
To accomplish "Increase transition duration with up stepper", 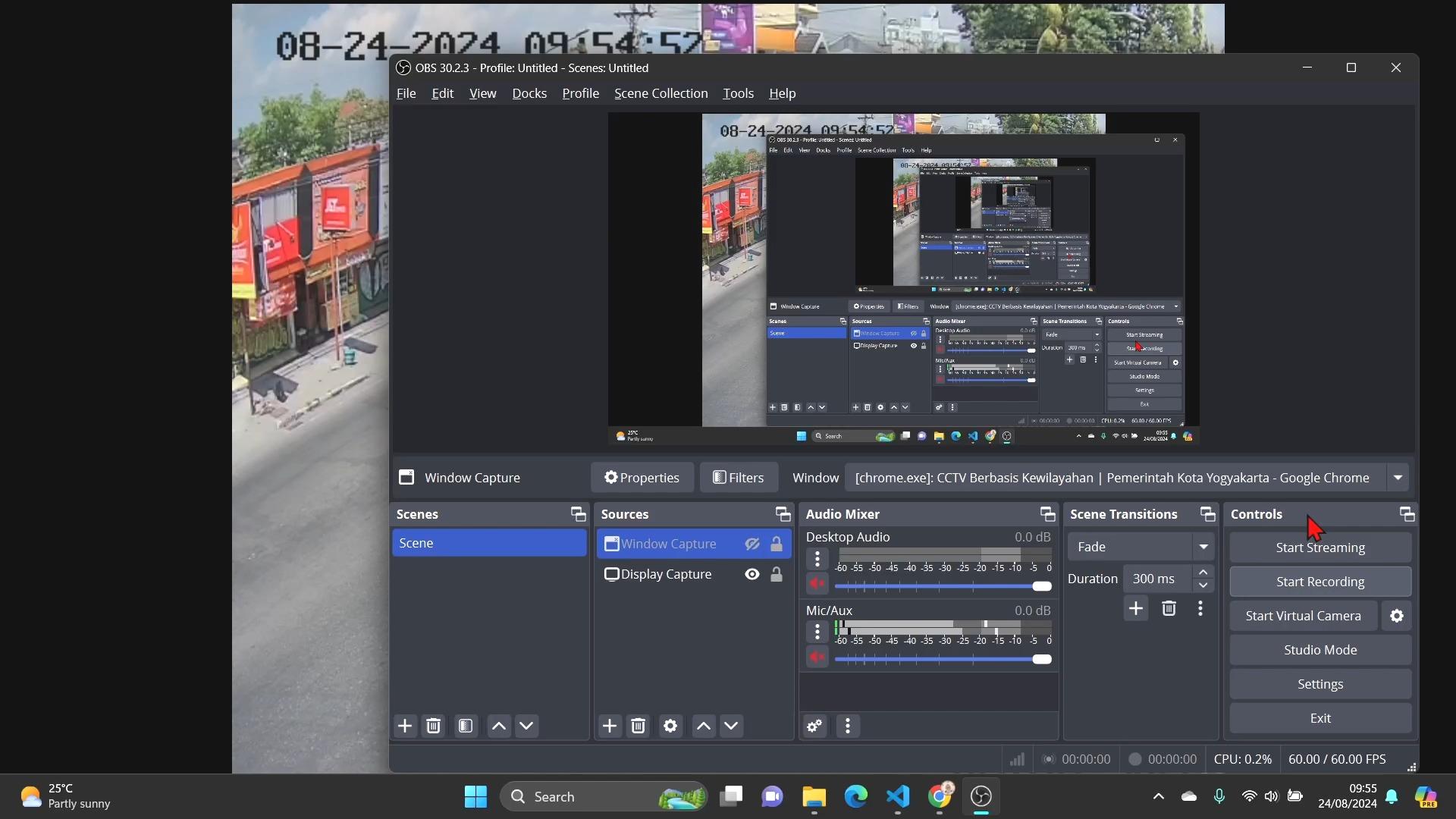I will click(1203, 572).
